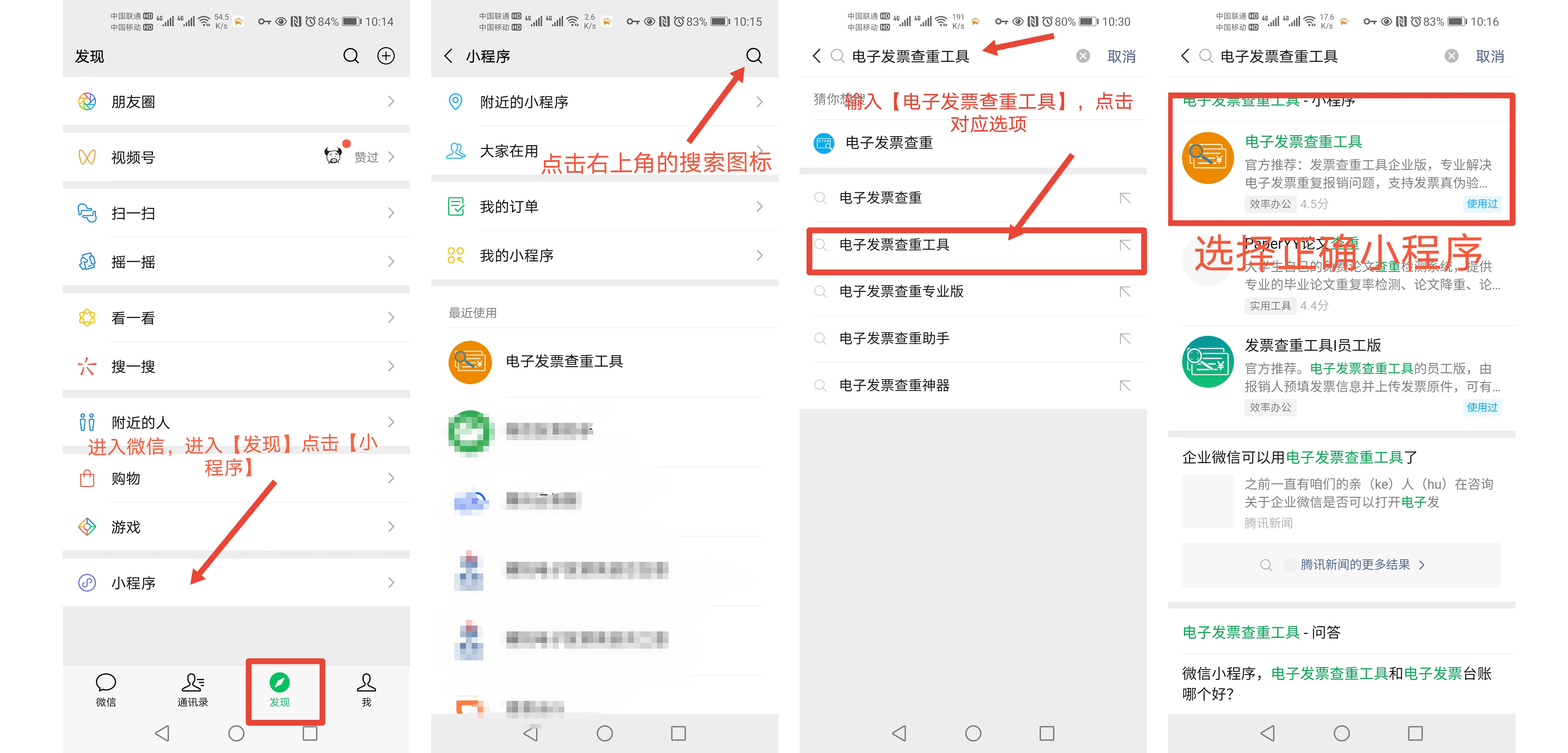Screen dimensions: 1568x753
Task: Fill query with arrow beside 电子发票查重专业版
Action: pyautogui.click(x=1125, y=292)
